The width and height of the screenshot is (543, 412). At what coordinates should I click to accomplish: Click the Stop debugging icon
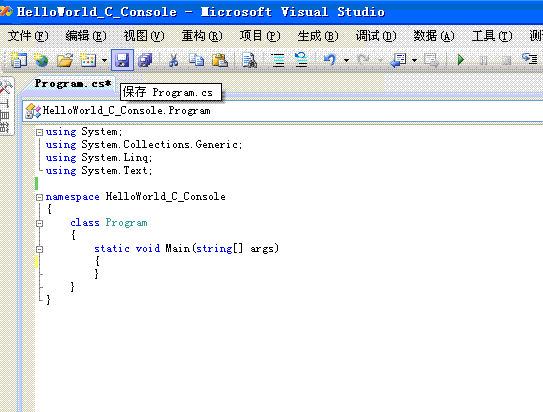(506, 60)
